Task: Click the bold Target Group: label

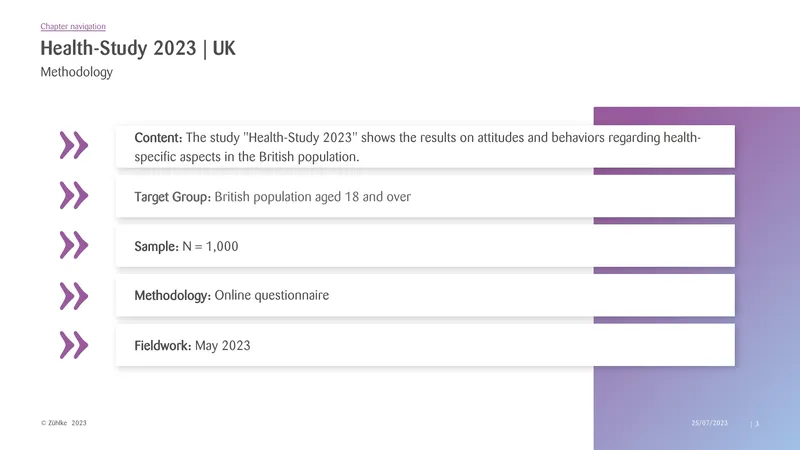Action: coord(172,197)
